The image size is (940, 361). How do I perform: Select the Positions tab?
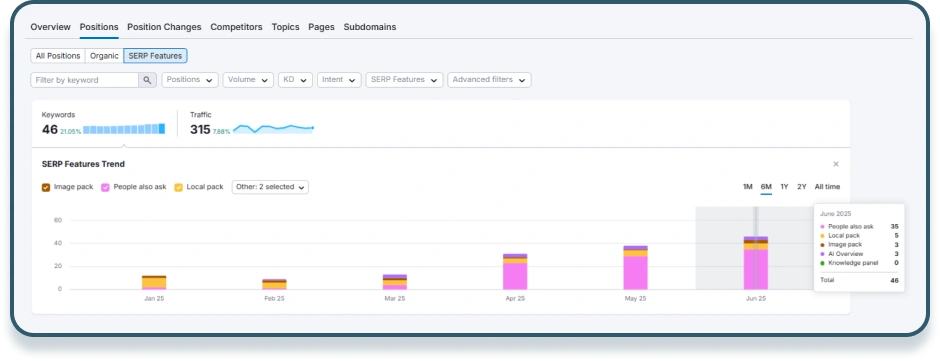tap(99, 27)
